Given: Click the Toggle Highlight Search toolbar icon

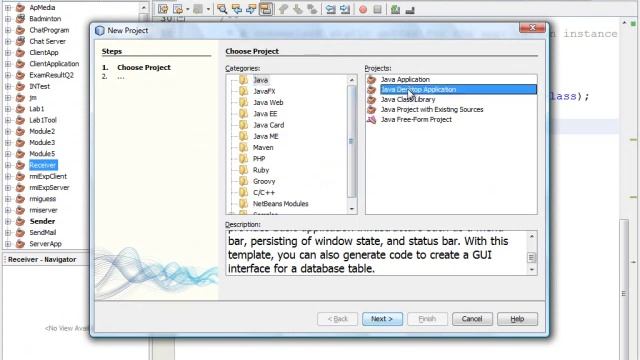Looking at the screenshot, I should pos(266,9).
